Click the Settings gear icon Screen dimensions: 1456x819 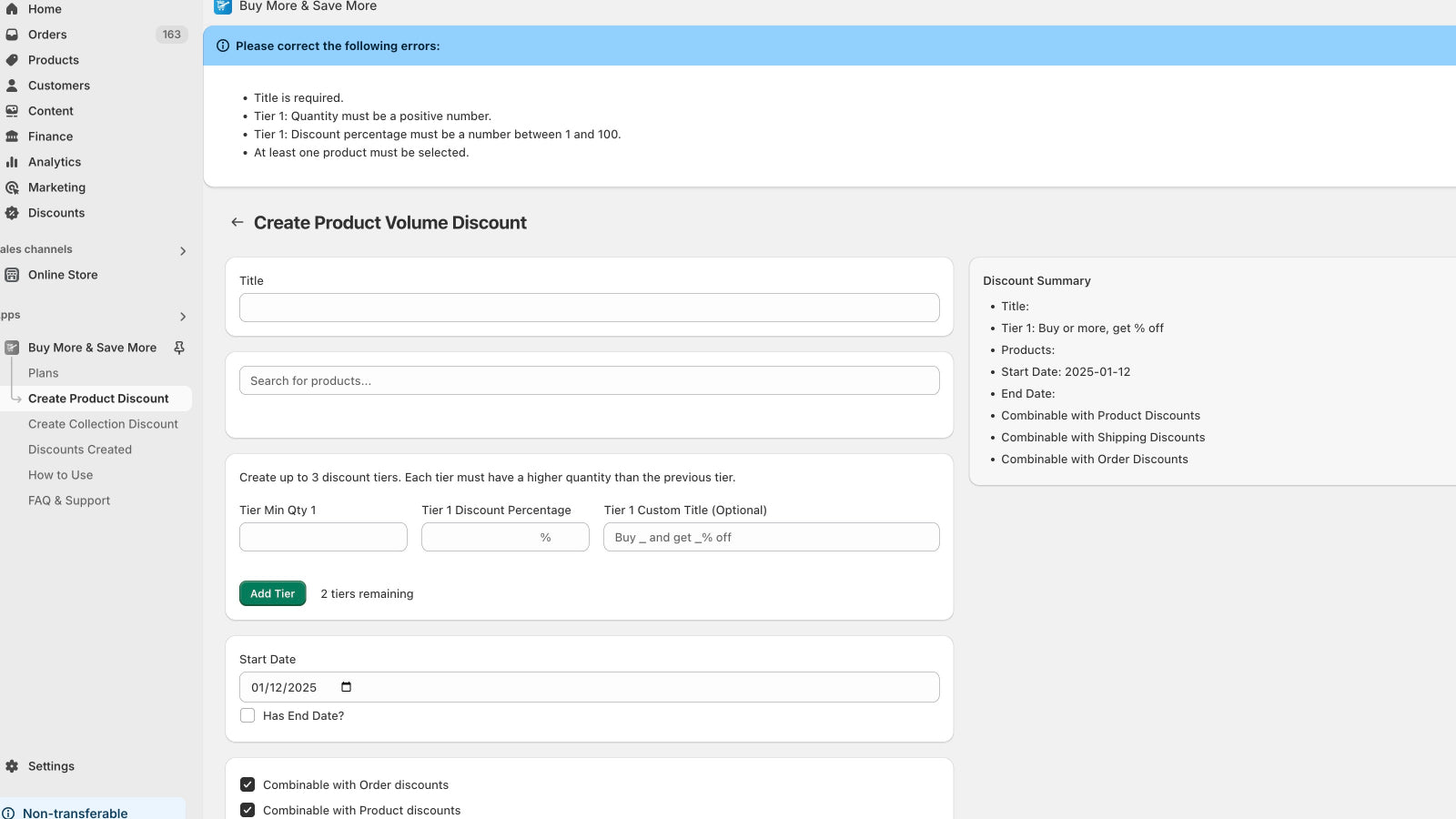tap(12, 766)
